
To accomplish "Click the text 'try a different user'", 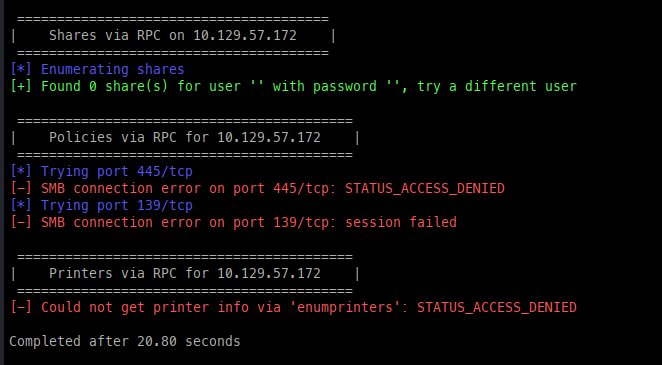I will click(x=497, y=86).
